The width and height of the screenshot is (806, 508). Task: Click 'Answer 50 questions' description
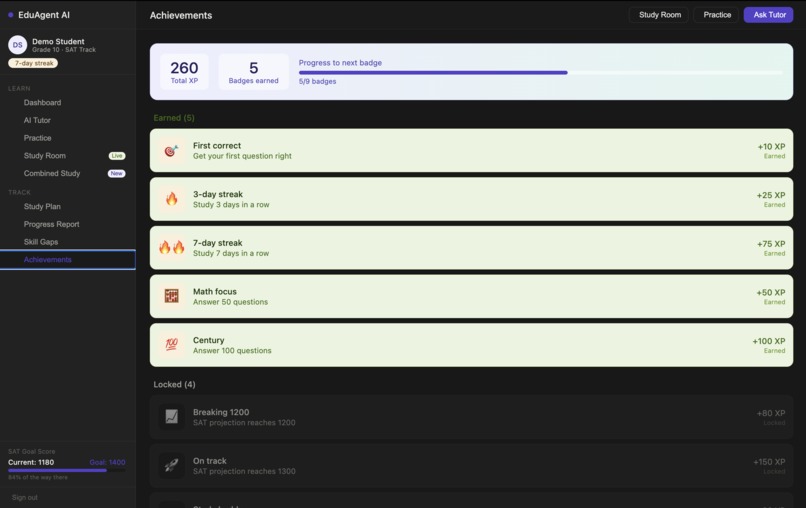tap(230, 302)
